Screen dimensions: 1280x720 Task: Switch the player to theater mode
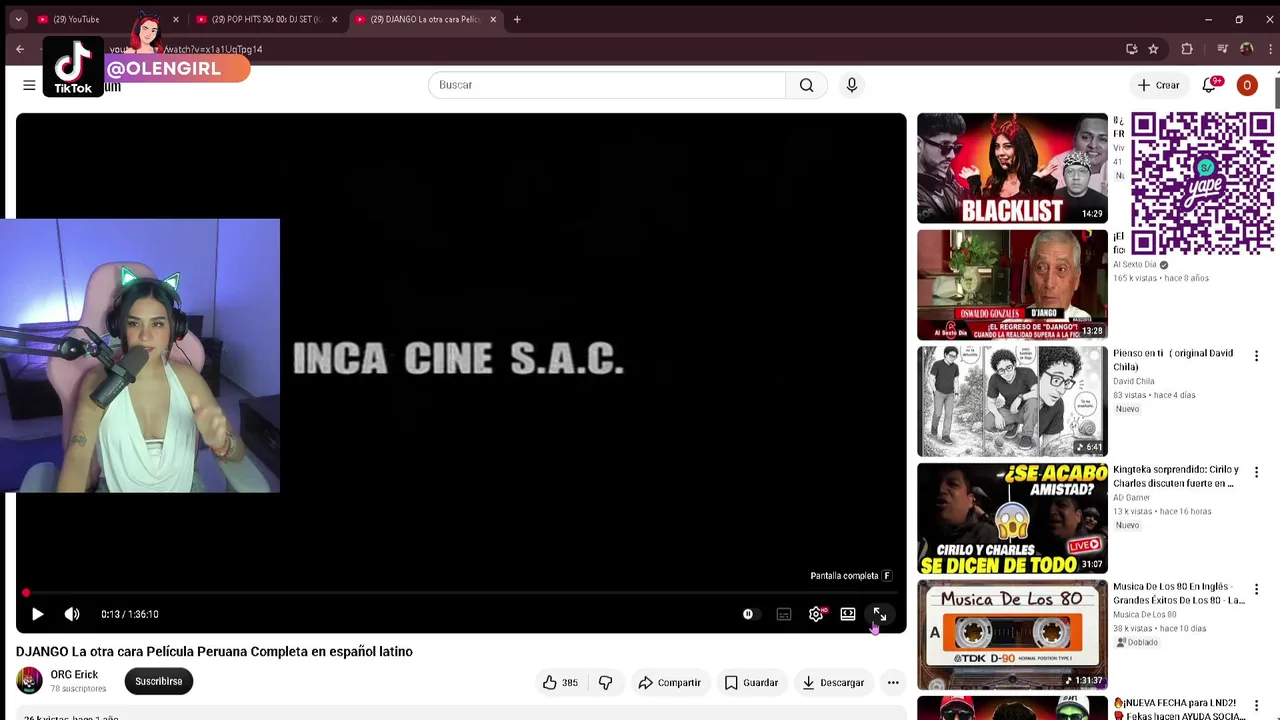coord(848,614)
